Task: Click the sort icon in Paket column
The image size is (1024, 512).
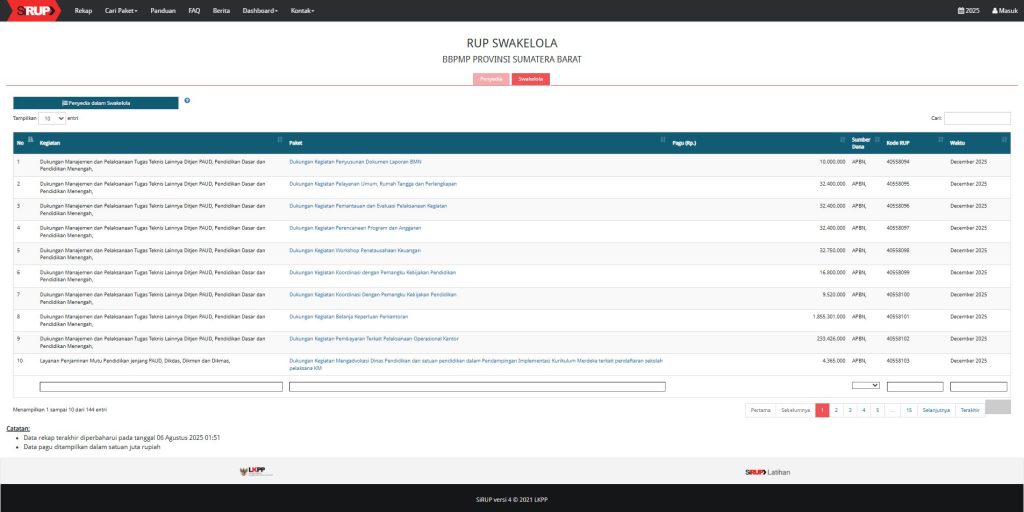Action: (x=662, y=140)
